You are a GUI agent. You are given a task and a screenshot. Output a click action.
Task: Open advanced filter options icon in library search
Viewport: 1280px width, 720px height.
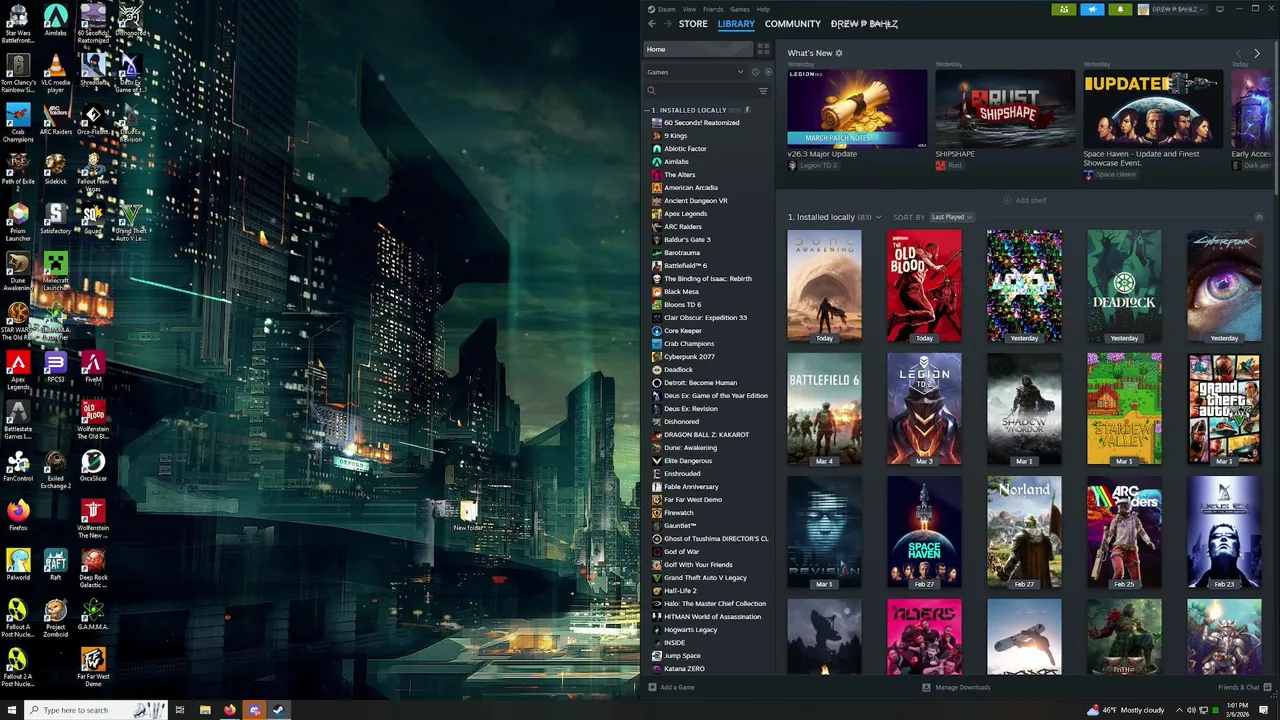point(763,91)
